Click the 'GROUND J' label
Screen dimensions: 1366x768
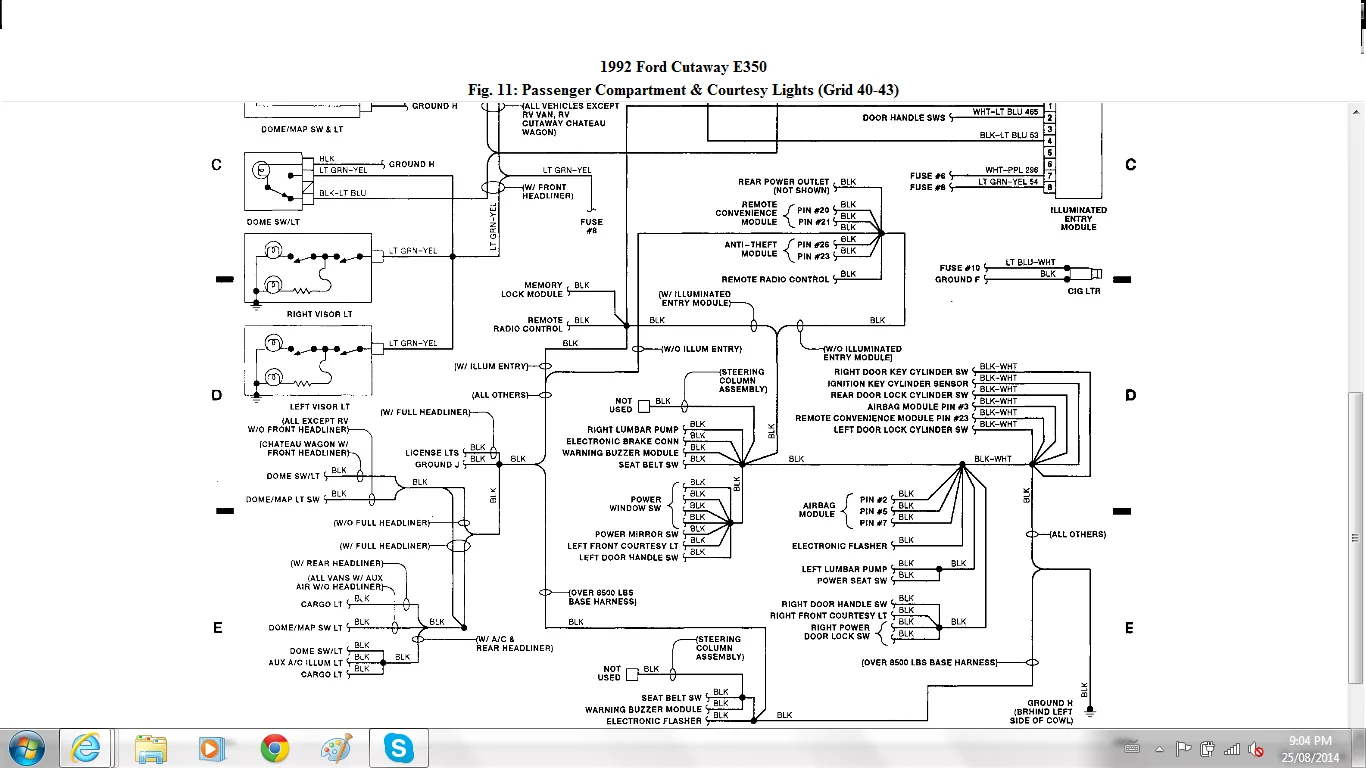[x=437, y=465]
